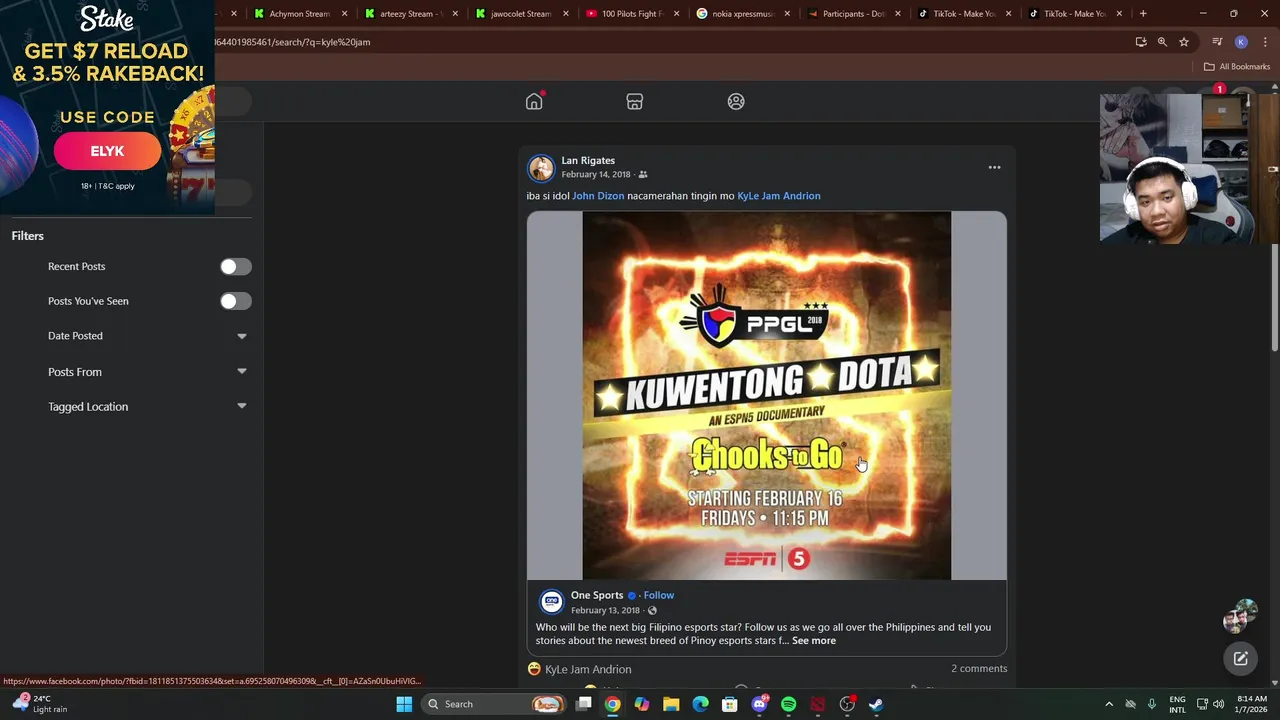Click the One Sports page name

click(x=597, y=595)
